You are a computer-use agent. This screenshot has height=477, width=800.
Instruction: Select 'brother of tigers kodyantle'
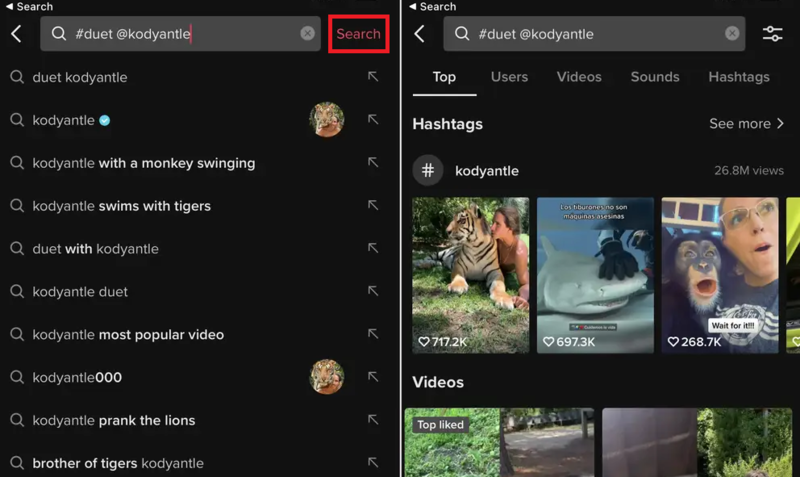click(x=118, y=463)
